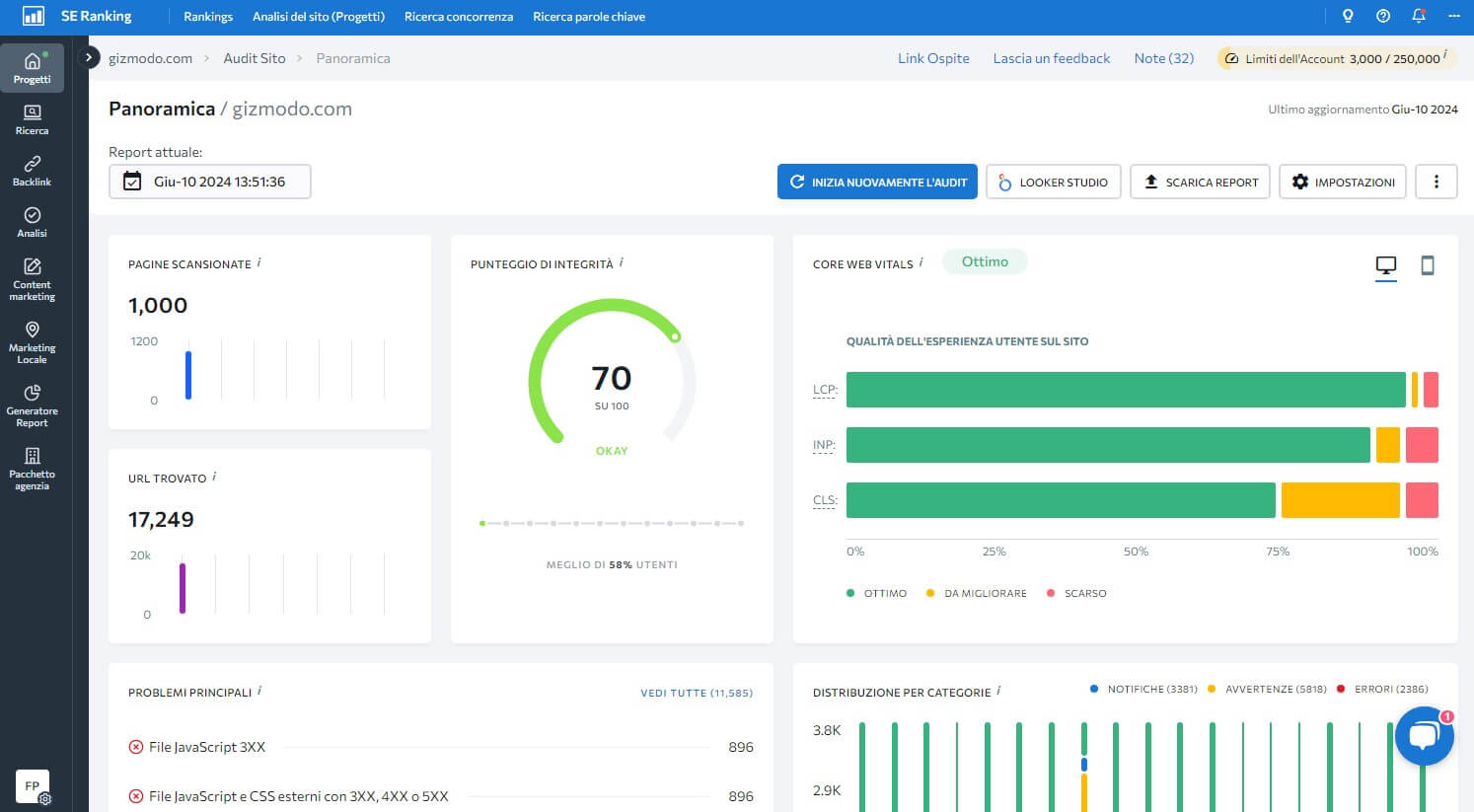Click the blue pagine scansionate bar

pyautogui.click(x=188, y=375)
